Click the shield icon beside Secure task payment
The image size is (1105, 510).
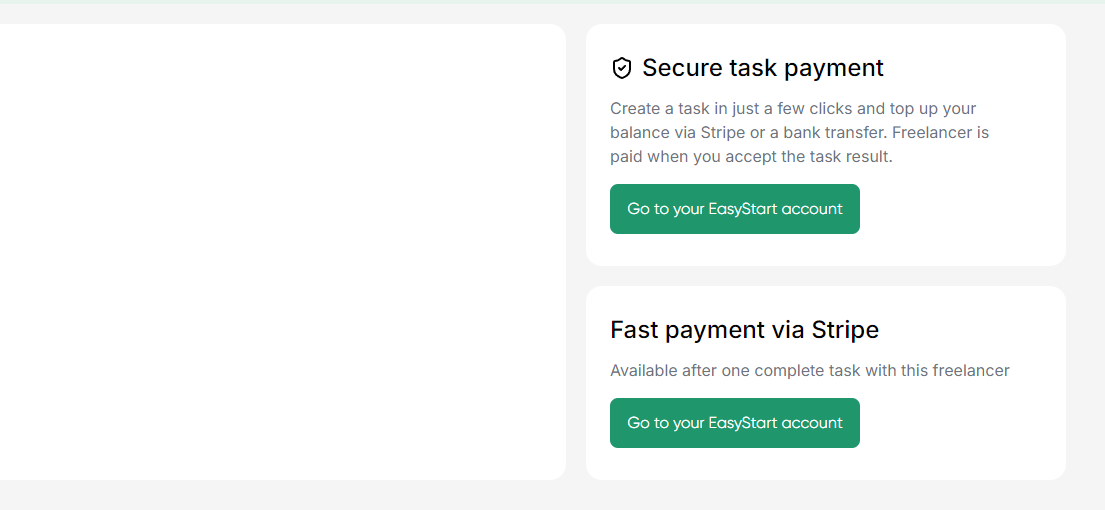(621, 68)
